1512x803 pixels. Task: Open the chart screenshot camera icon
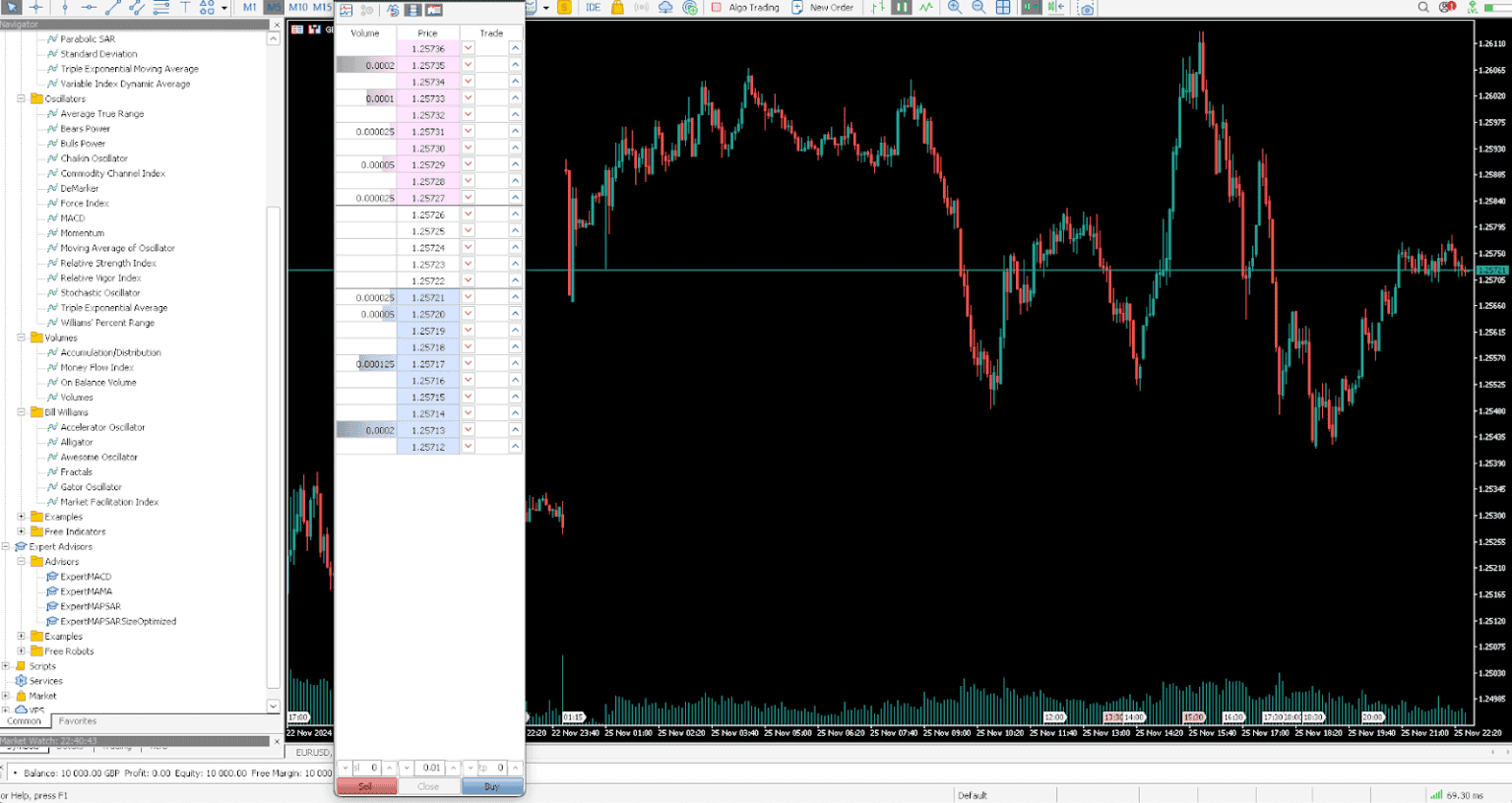point(1086,8)
